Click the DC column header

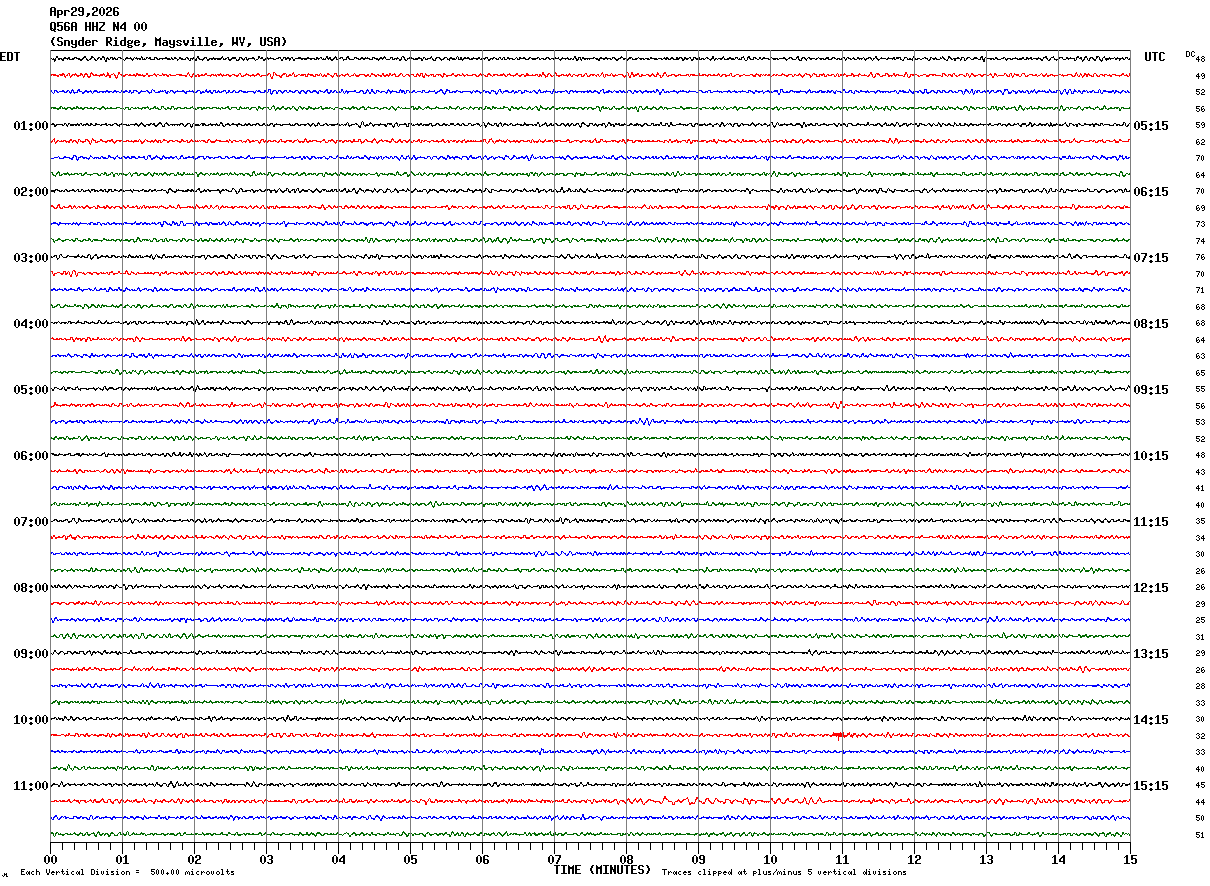click(x=1190, y=54)
